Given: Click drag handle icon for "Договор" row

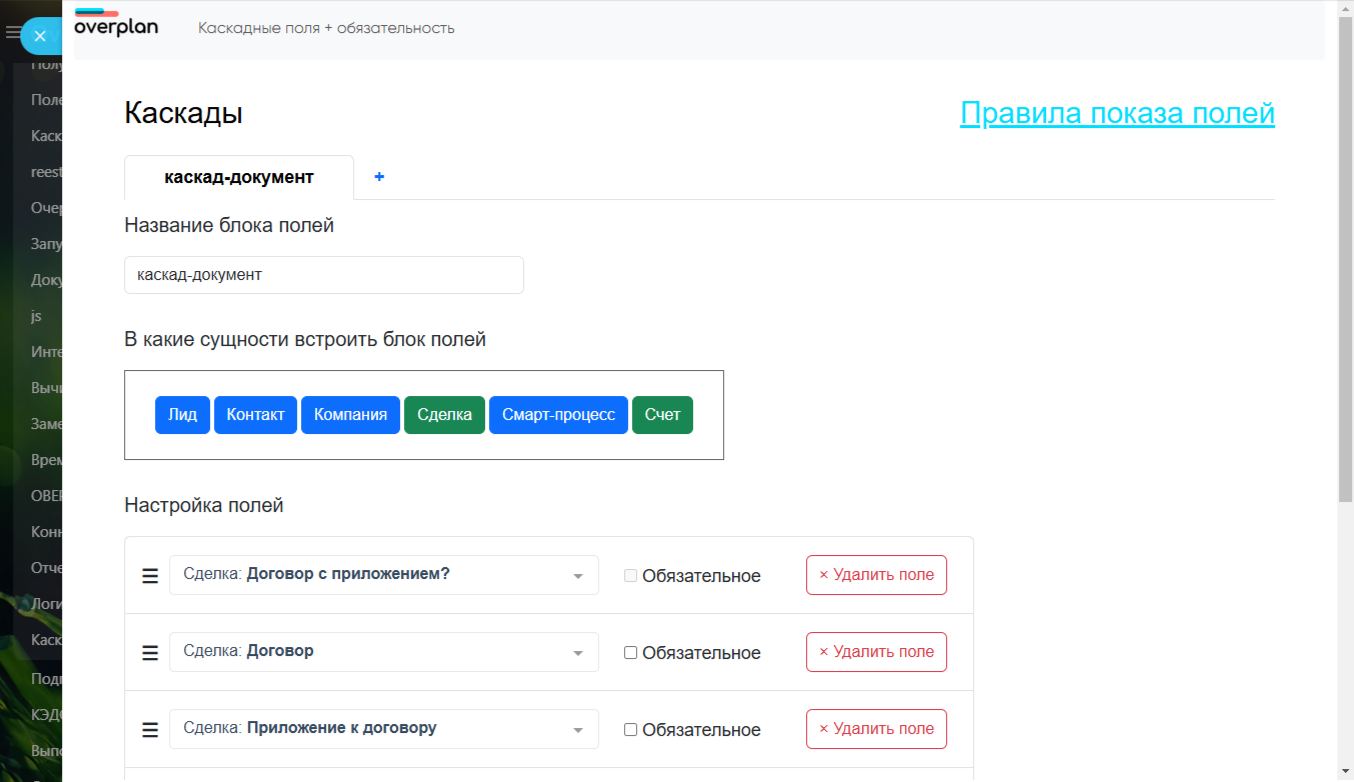Looking at the screenshot, I should pyautogui.click(x=150, y=653).
